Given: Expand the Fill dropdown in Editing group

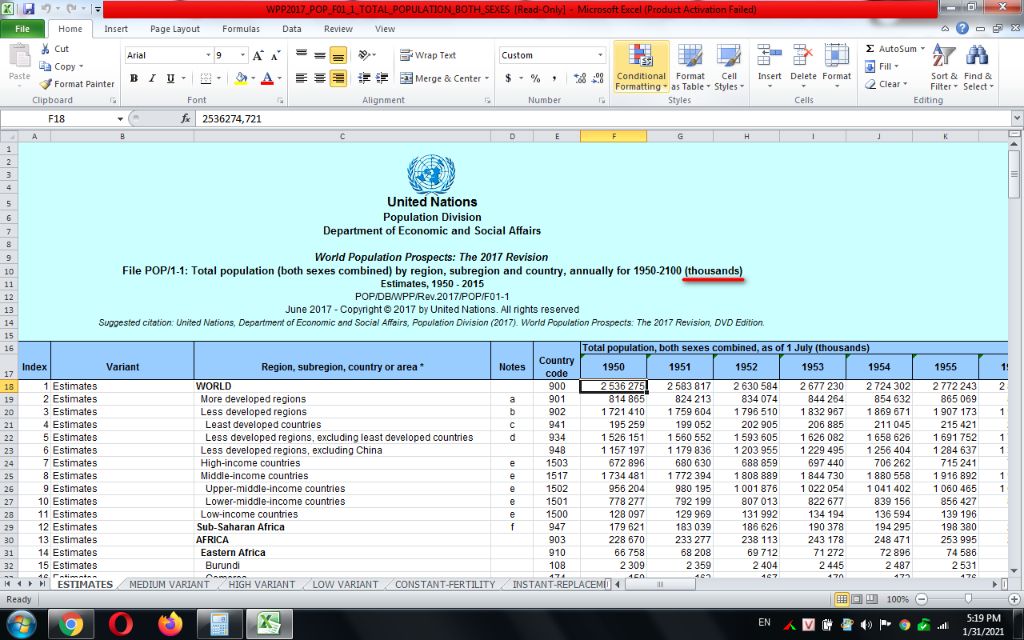Looking at the screenshot, I should 897,67.
